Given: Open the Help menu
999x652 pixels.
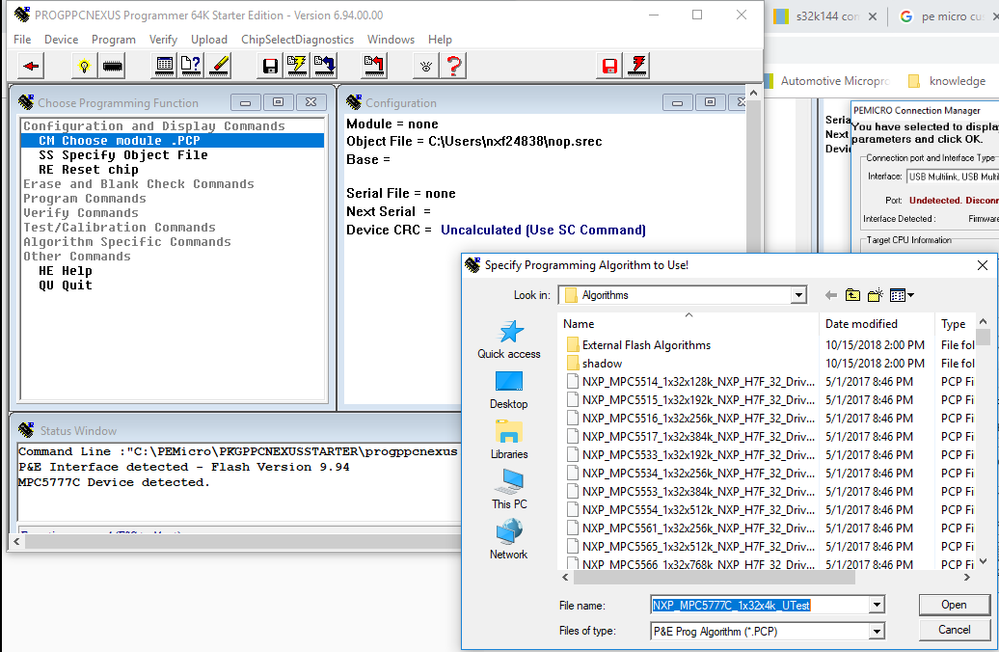Looking at the screenshot, I should click(x=440, y=40).
